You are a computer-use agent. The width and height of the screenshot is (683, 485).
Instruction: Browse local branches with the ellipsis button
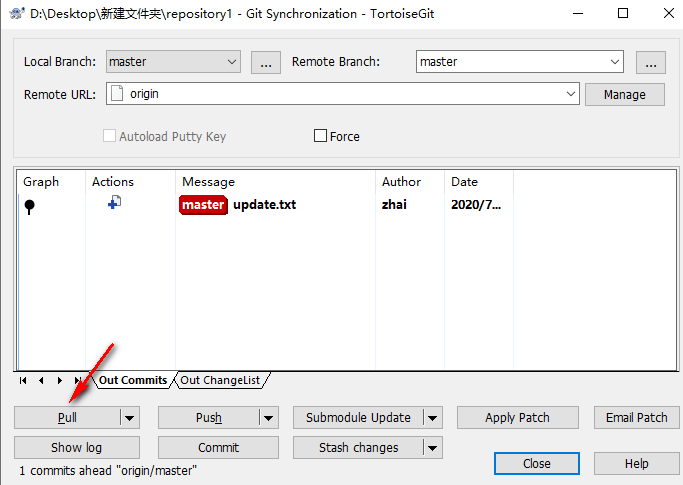pyautogui.click(x=266, y=62)
